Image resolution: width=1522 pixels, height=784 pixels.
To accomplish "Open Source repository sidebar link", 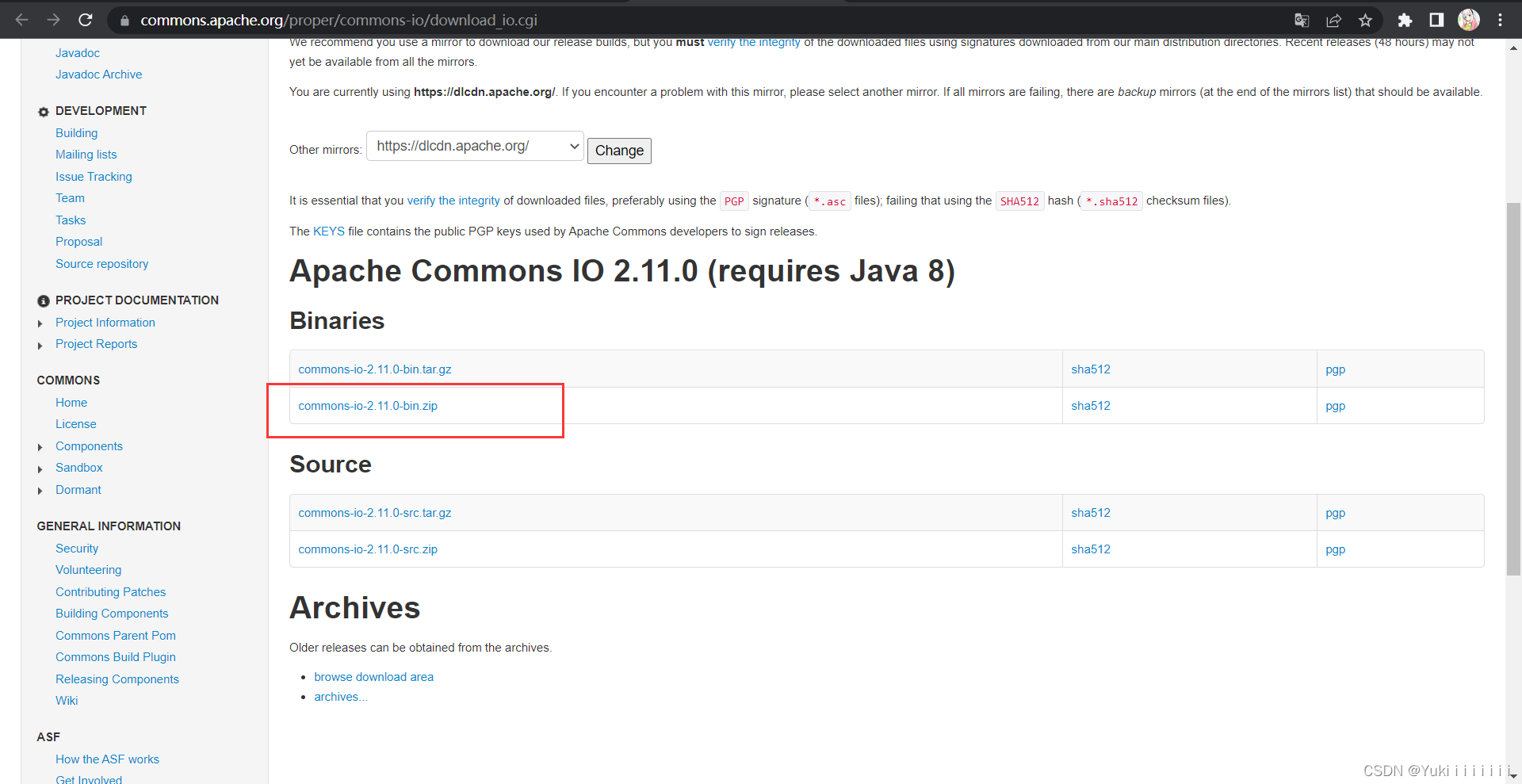I will (x=102, y=264).
